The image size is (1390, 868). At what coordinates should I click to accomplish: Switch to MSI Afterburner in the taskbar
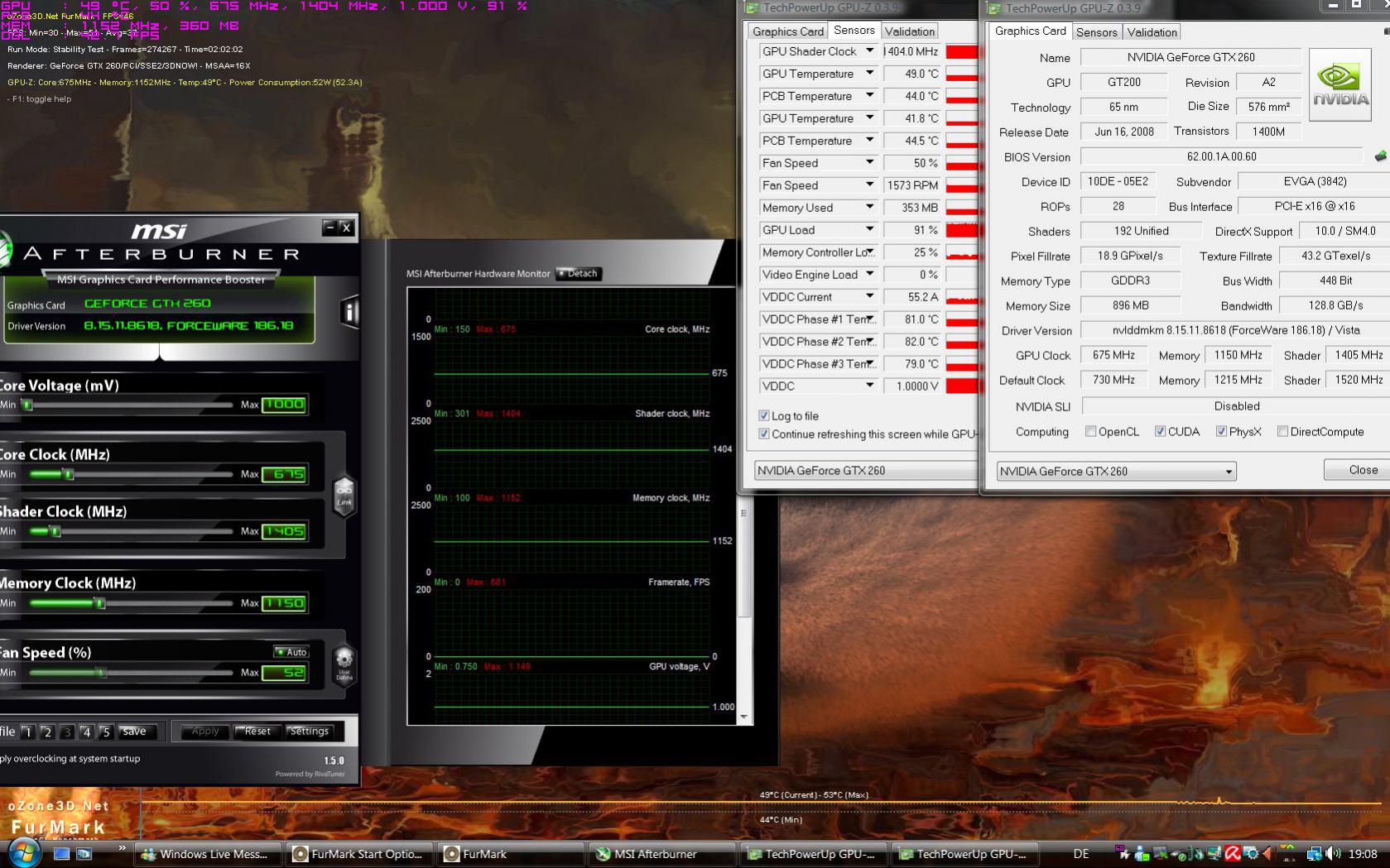tap(662, 854)
